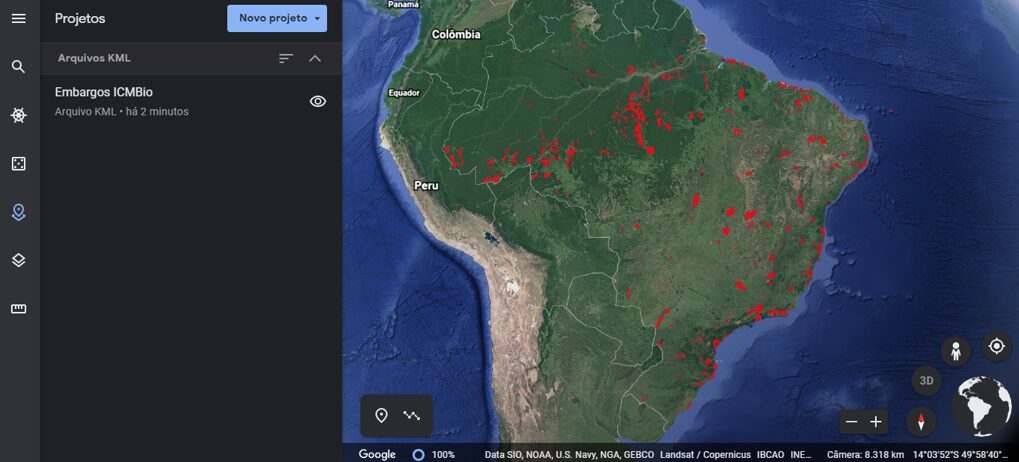1019x462 pixels.
Task: Hide the Embargos ICMBio KML layer
Action: 318,101
